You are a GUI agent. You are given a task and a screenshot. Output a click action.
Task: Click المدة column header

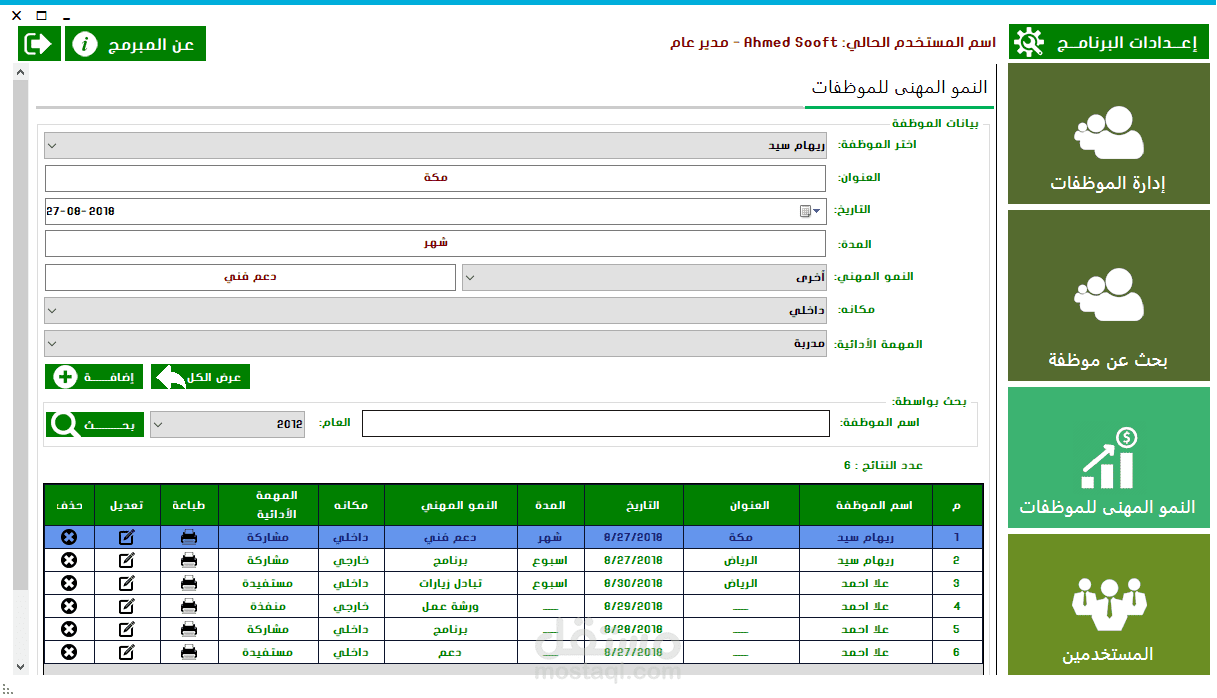point(551,506)
